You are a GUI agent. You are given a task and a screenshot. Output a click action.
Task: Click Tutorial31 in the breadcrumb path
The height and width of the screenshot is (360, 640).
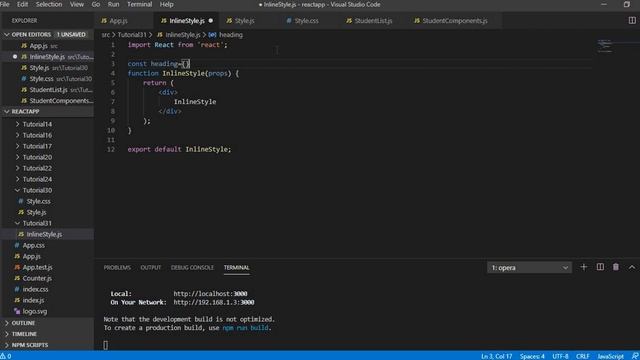pyautogui.click(x=131, y=35)
